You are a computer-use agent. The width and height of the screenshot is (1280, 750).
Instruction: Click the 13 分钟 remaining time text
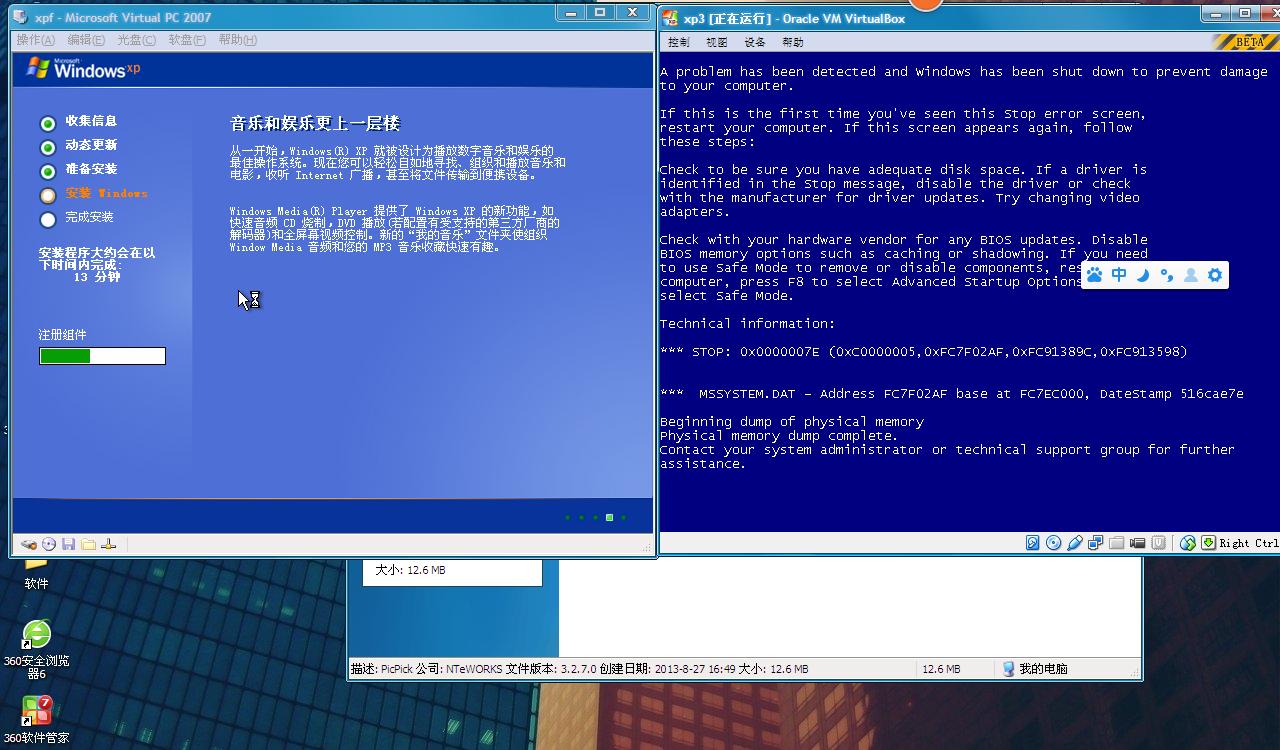[97, 277]
